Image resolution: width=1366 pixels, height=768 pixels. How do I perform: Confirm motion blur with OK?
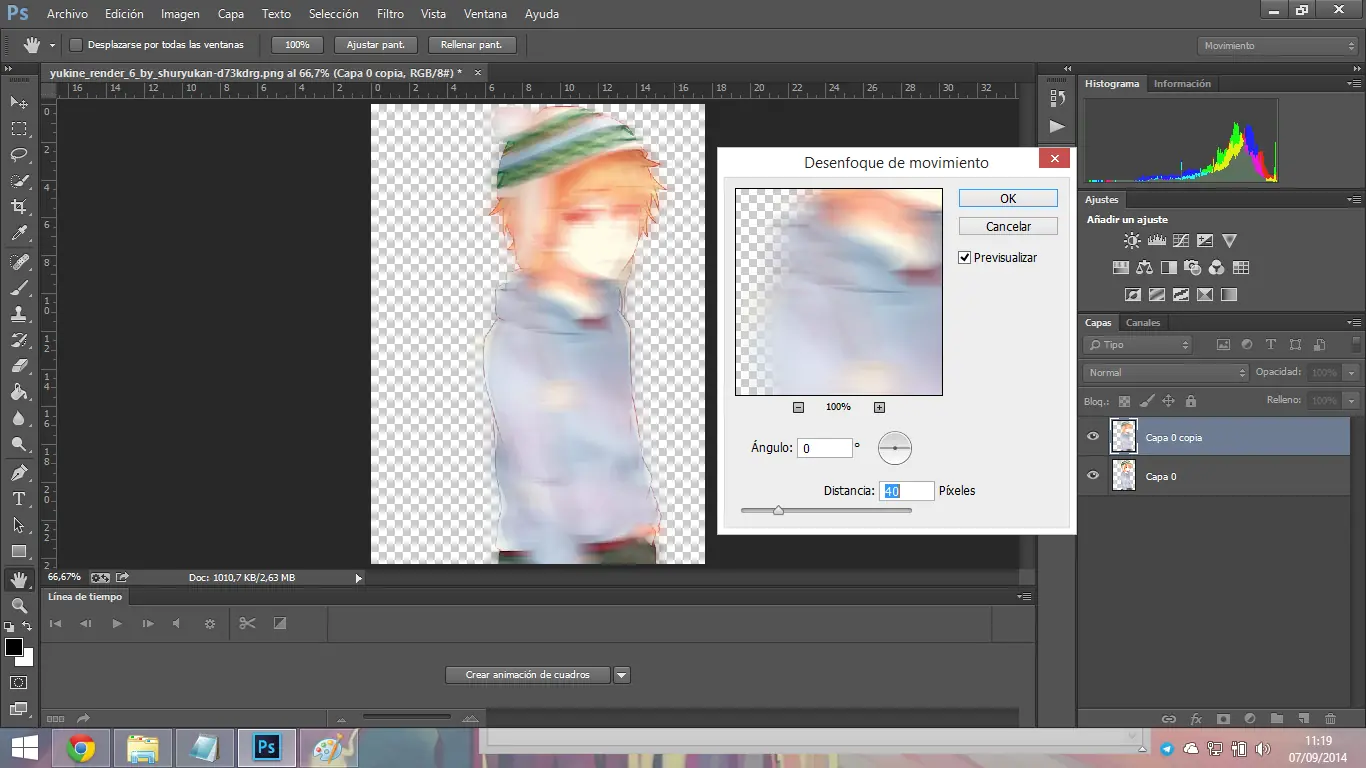pyautogui.click(x=1008, y=198)
